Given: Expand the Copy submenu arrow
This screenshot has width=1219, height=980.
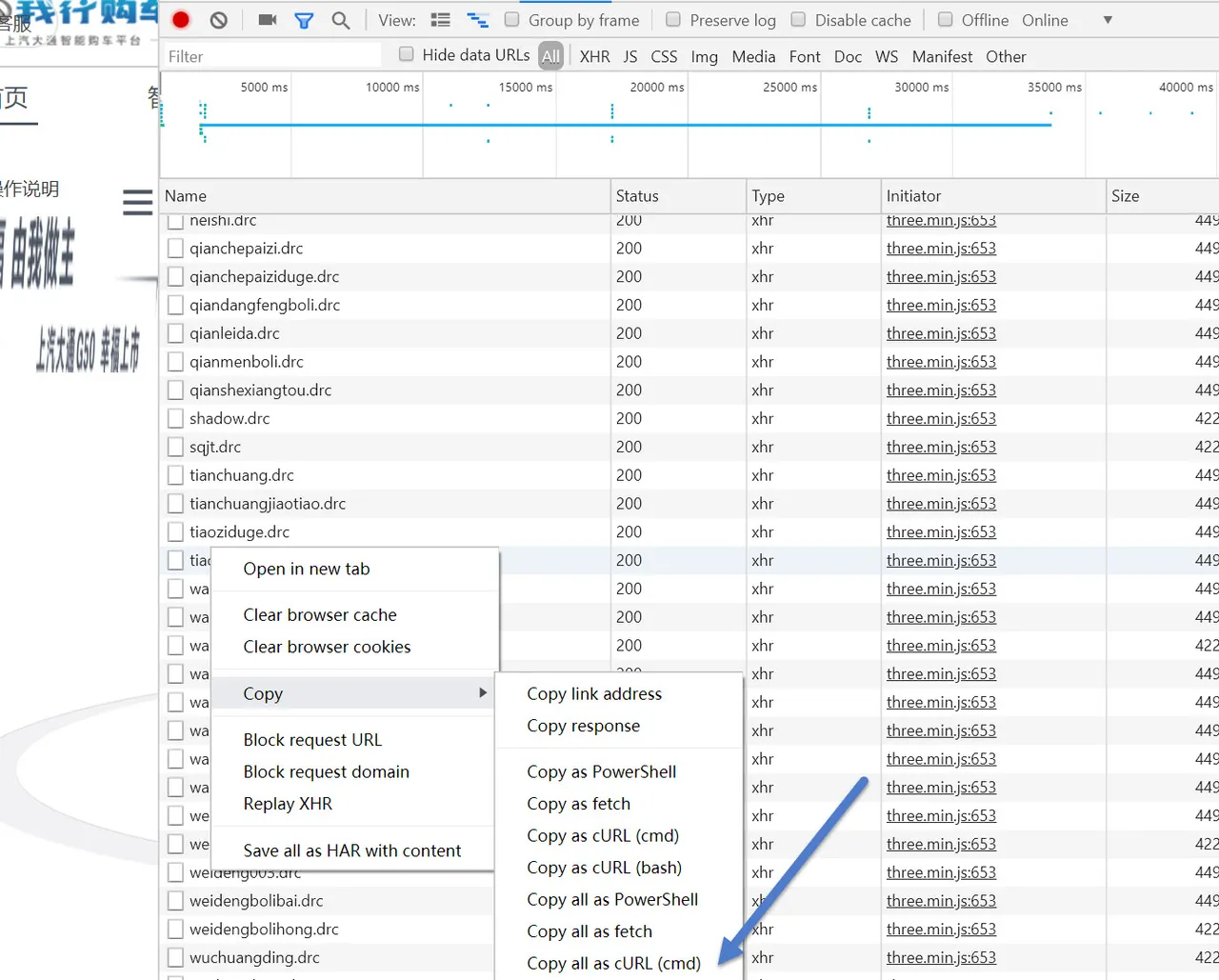Looking at the screenshot, I should tap(483, 693).
